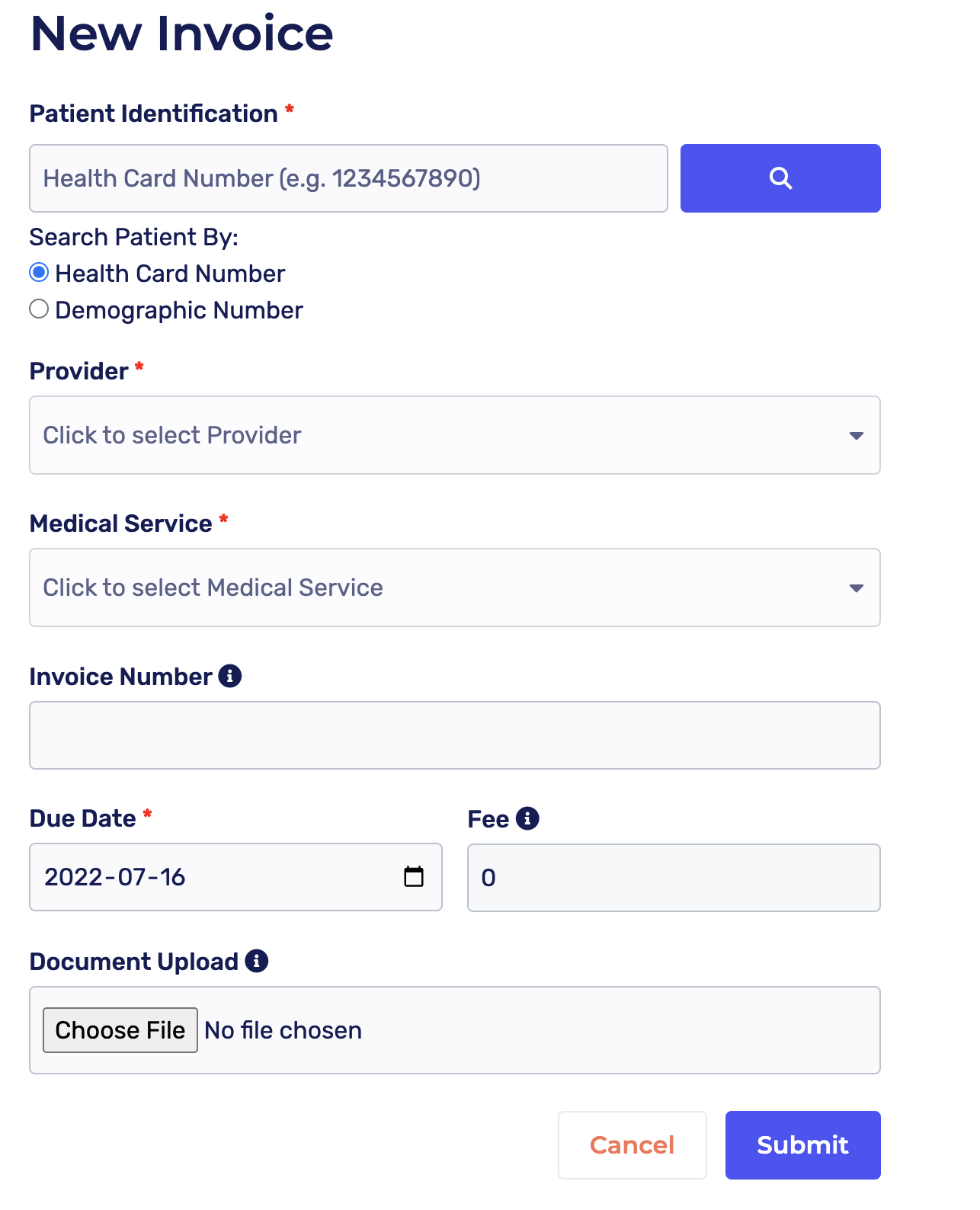Open the Due Date calendar picker icon
980x1210 pixels.
pyautogui.click(x=414, y=877)
